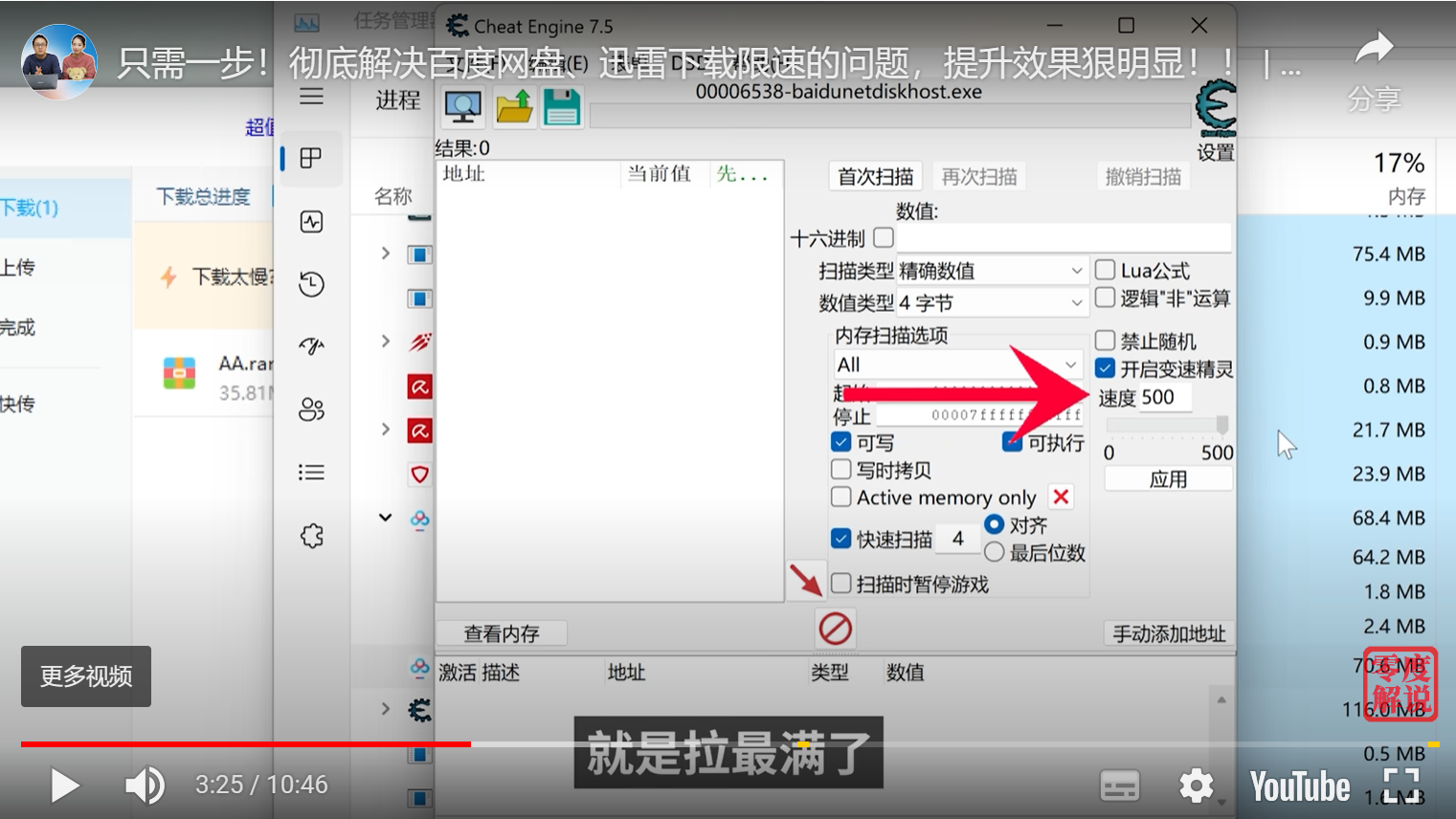Play the YouTube video
Image resolution: width=1456 pixels, height=819 pixels.
coord(64,786)
